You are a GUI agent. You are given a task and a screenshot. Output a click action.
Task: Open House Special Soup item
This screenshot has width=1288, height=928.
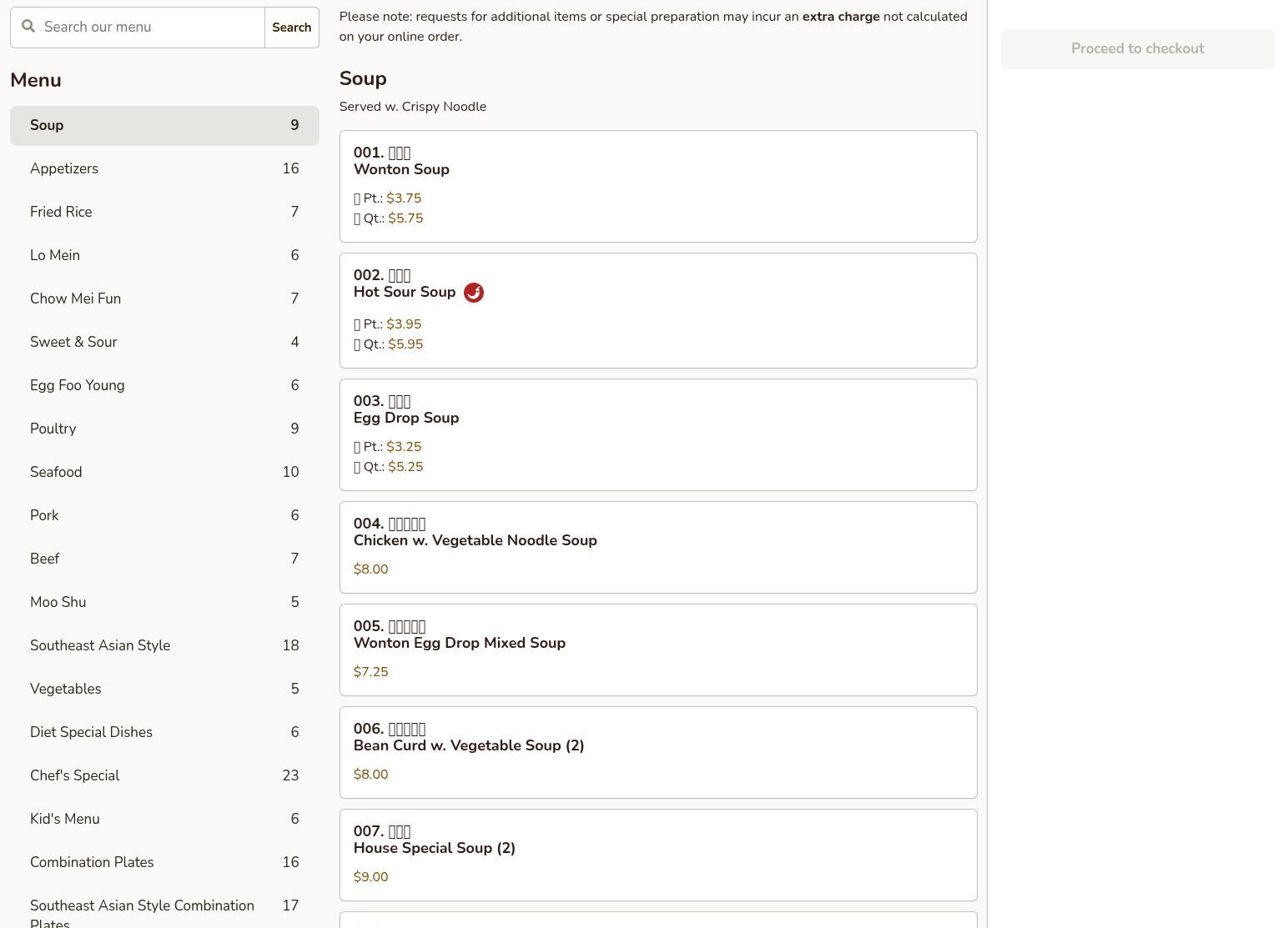[658, 855]
